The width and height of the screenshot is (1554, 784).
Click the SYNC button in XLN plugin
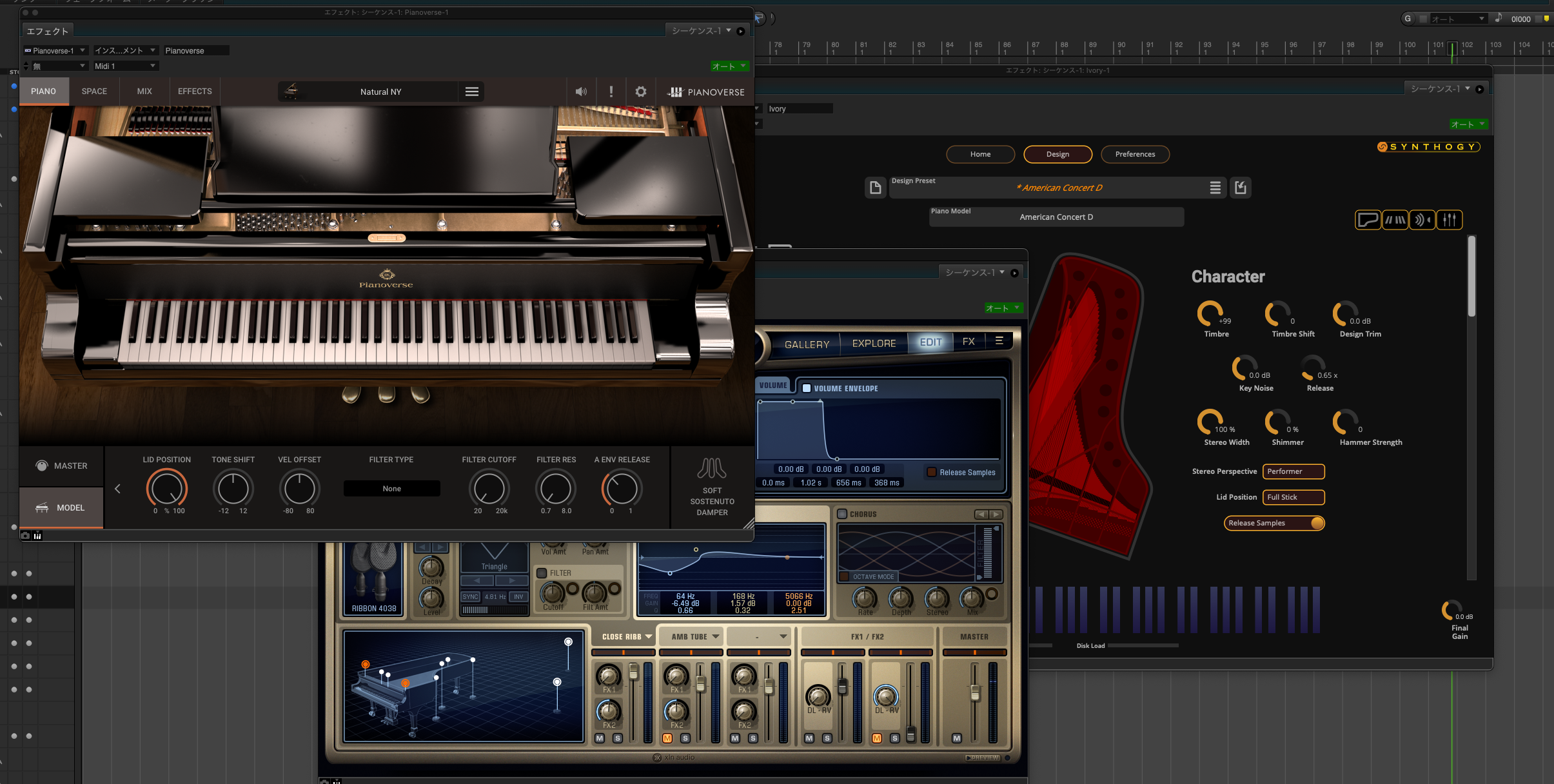pyautogui.click(x=470, y=597)
